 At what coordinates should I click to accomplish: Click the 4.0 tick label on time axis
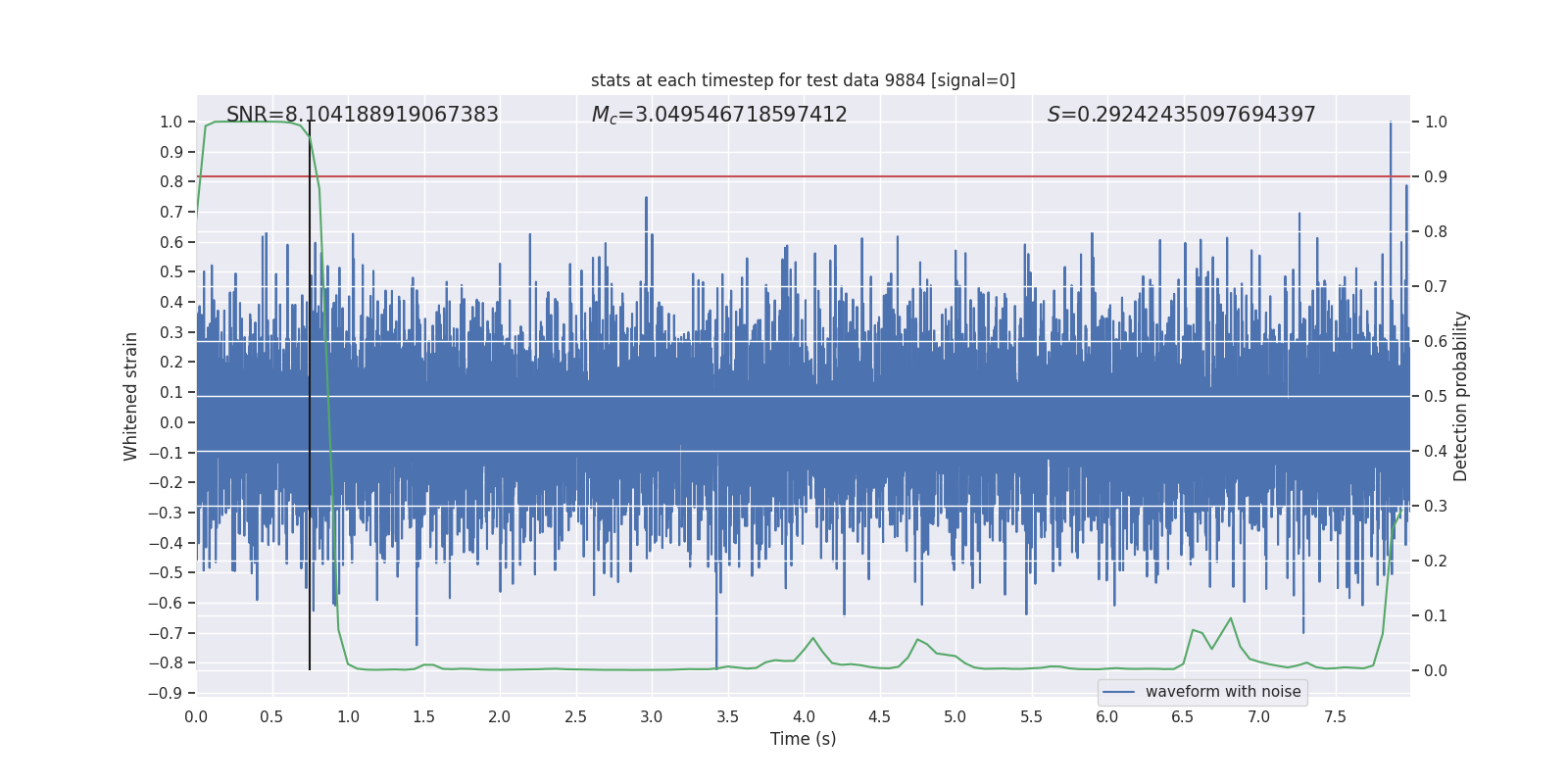804,717
